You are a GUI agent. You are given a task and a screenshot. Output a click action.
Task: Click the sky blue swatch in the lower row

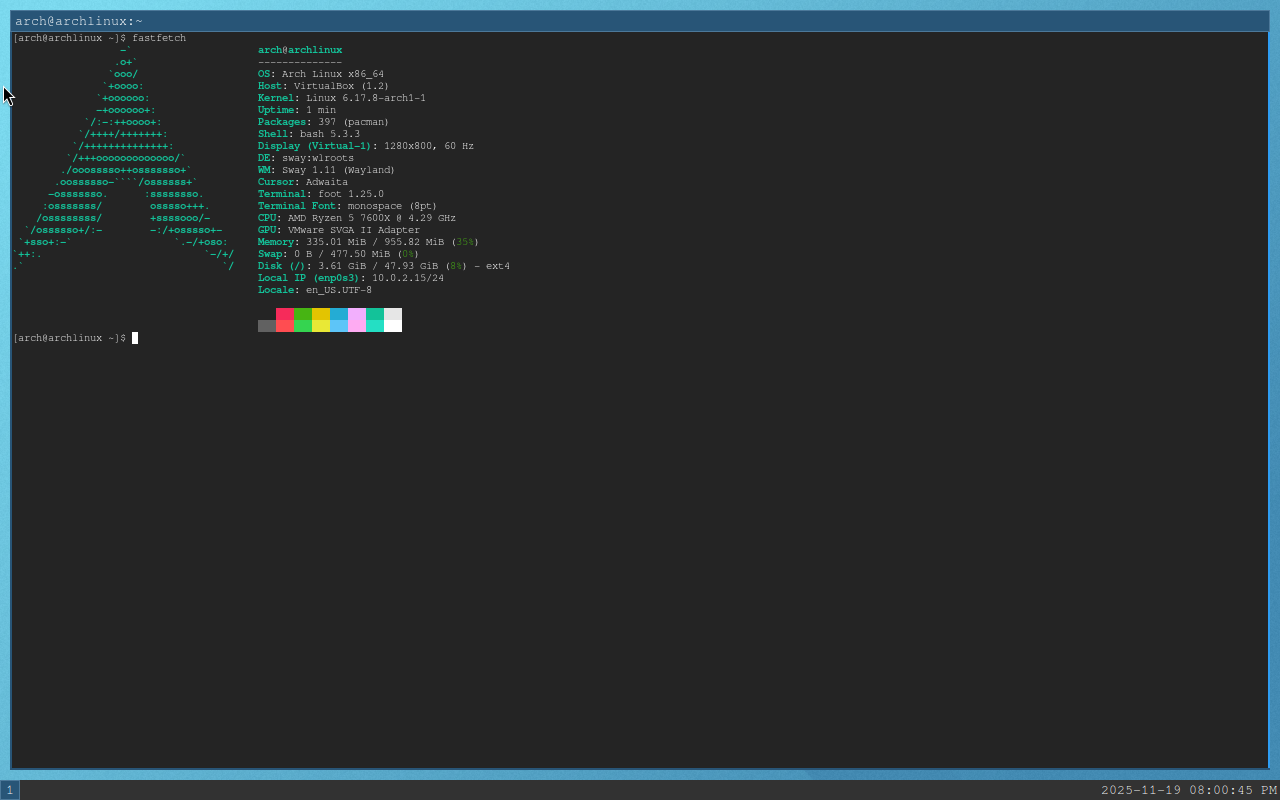pos(339,326)
